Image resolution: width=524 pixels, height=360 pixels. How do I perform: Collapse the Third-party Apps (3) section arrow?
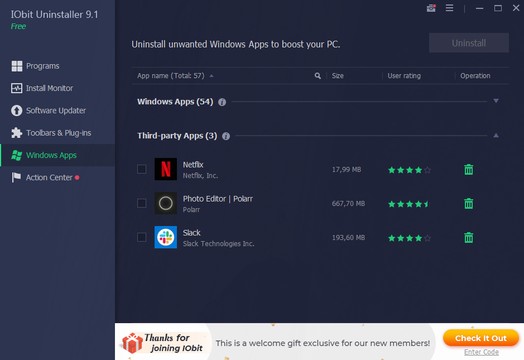[x=496, y=135]
